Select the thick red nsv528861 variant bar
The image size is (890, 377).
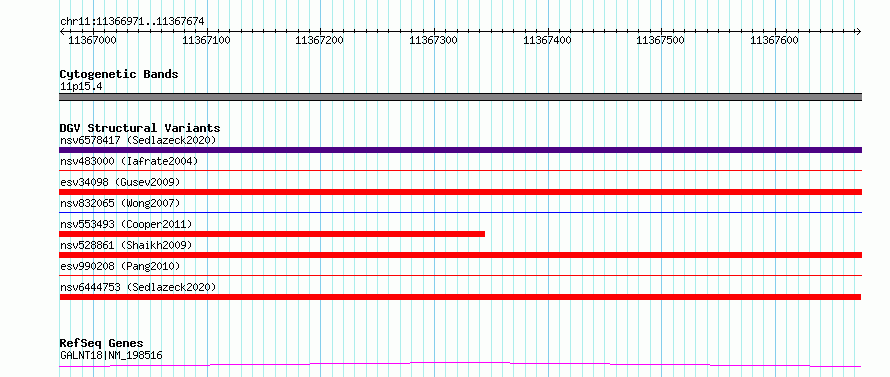460,255
